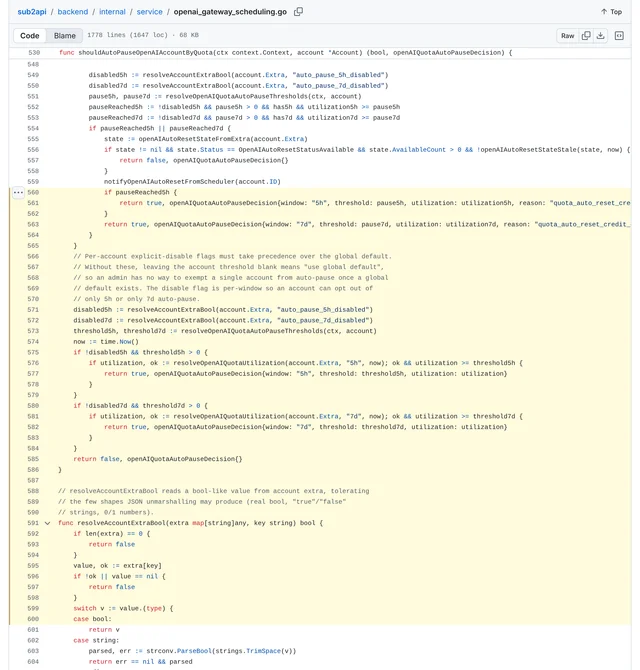Click comment "only 5h or only 7d auto-pause"
The image size is (640, 670).
[136, 299]
